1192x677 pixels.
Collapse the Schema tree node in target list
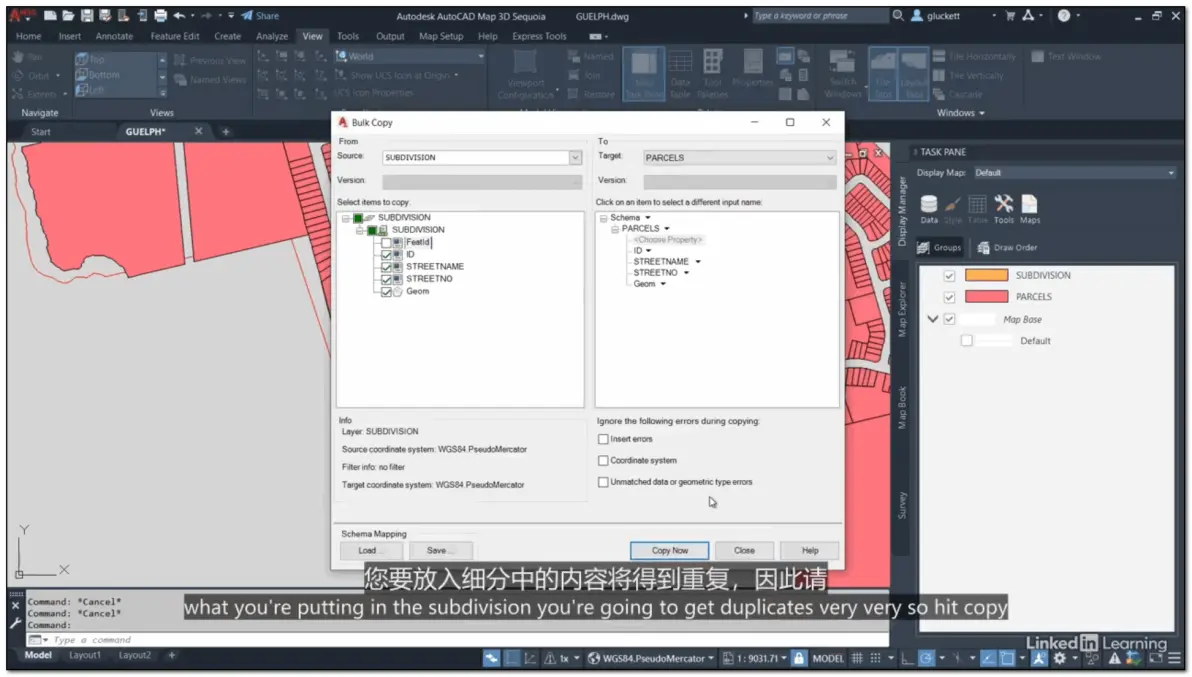pos(604,218)
